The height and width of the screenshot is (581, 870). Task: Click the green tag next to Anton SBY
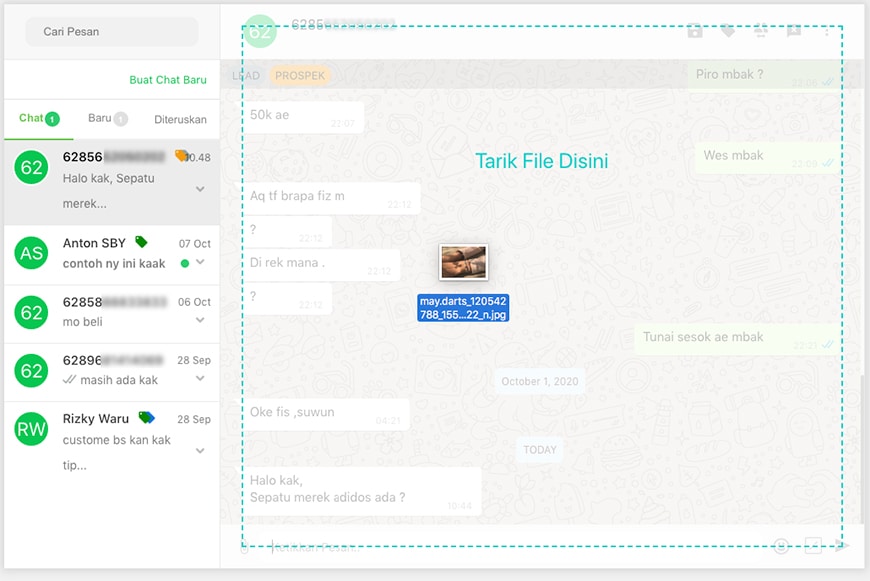click(141, 242)
